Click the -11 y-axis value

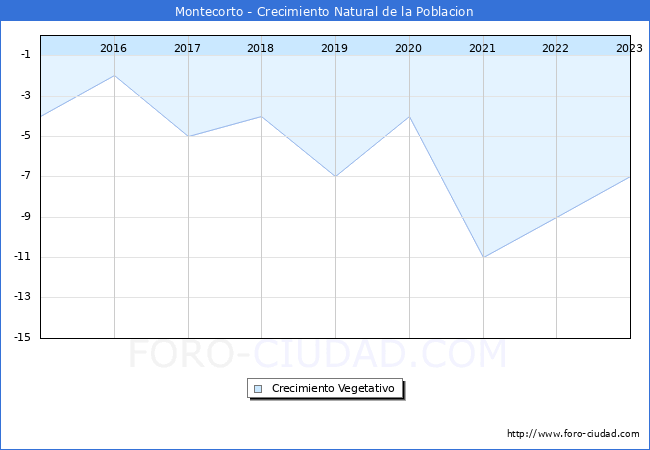23,256
